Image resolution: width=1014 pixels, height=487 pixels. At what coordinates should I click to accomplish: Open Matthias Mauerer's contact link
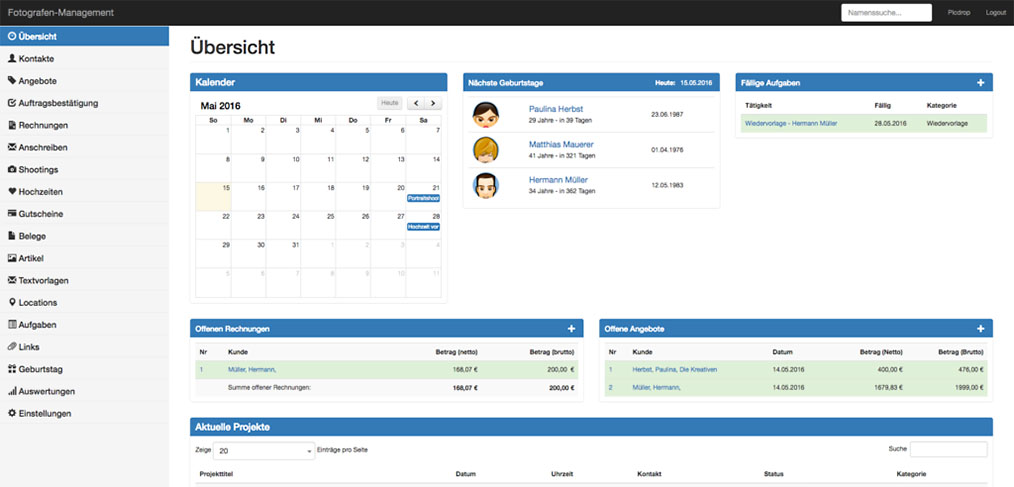click(x=560, y=145)
